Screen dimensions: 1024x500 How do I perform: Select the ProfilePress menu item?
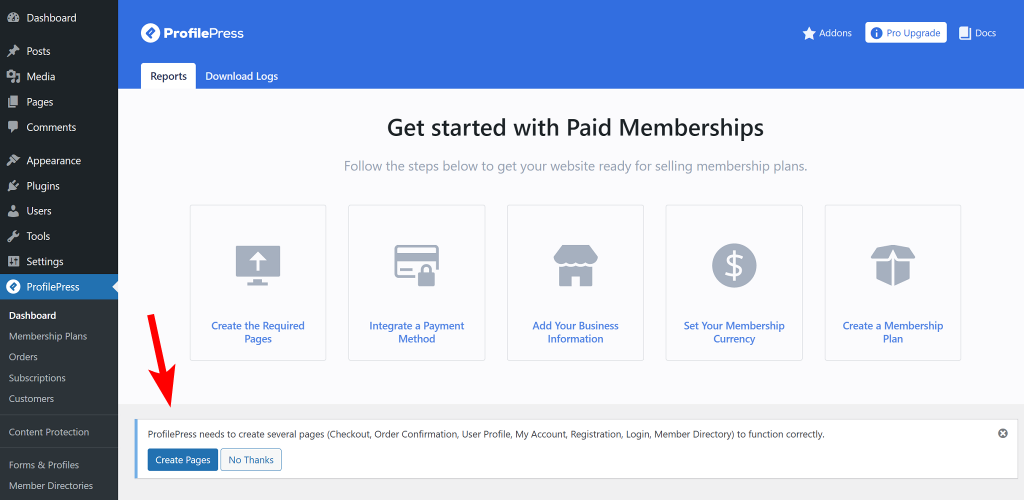59,287
